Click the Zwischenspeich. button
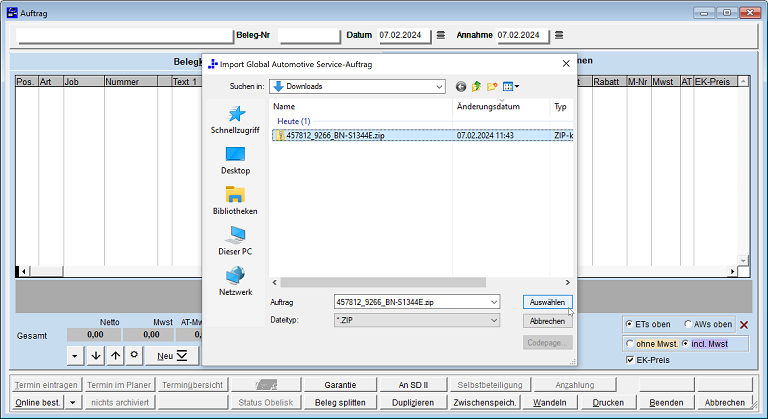This screenshot has width=768, height=419. point(484,402)
